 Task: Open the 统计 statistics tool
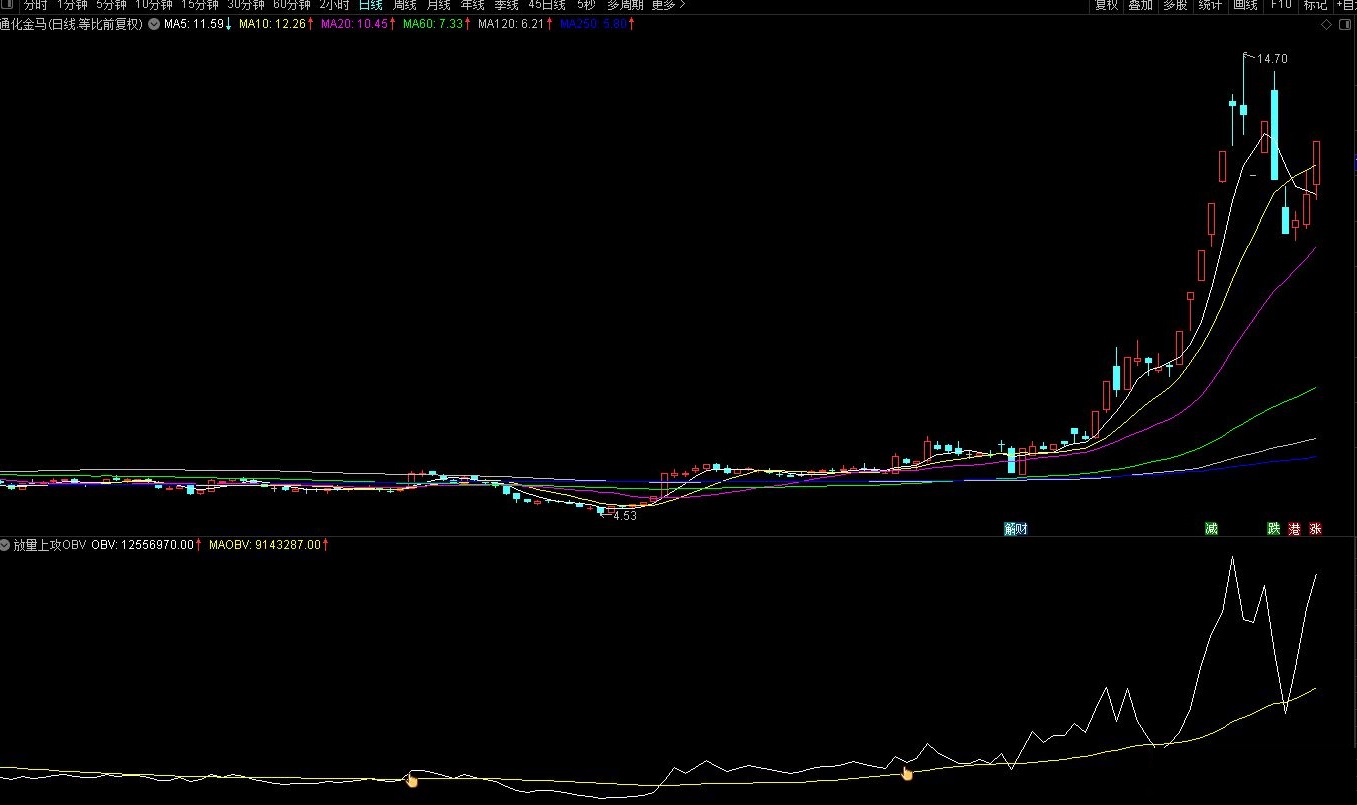[x=1210, y=5]
